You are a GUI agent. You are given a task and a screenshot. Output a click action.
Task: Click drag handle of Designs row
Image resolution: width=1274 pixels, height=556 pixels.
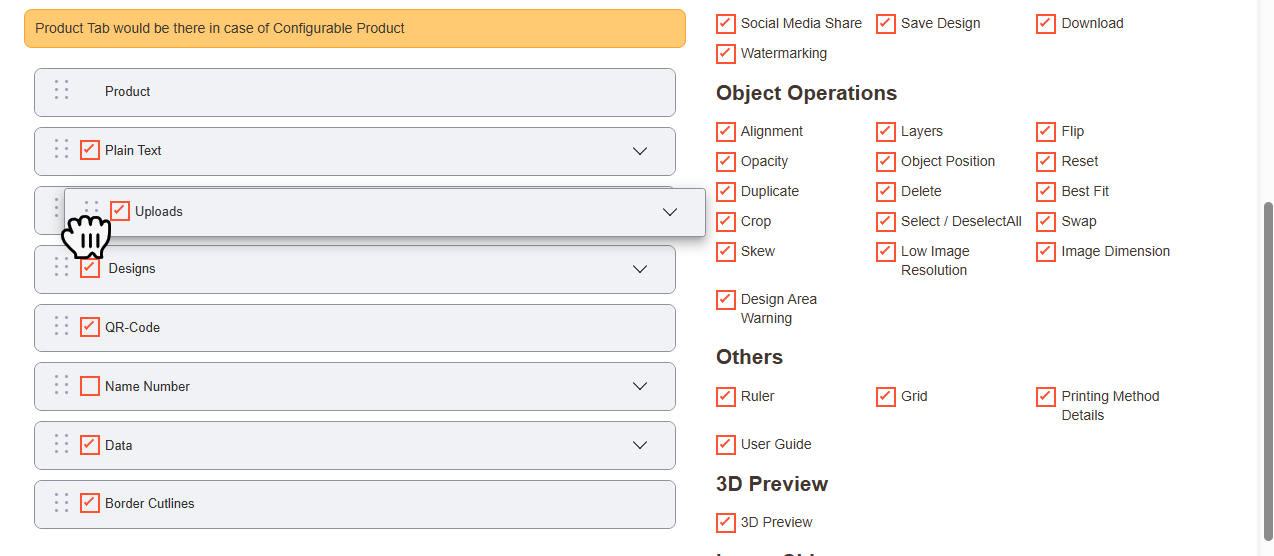pos(61,268)
